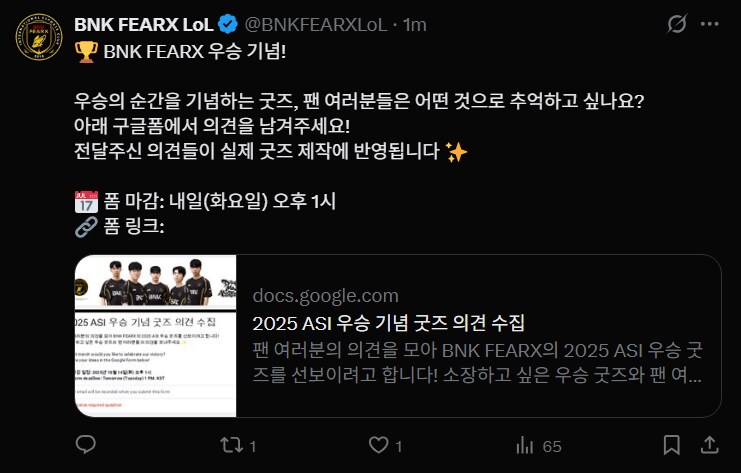Screen dimensions: 741x473
Task: Open the @BNKFEARXLoL handle link
Action: pos(316,25)
